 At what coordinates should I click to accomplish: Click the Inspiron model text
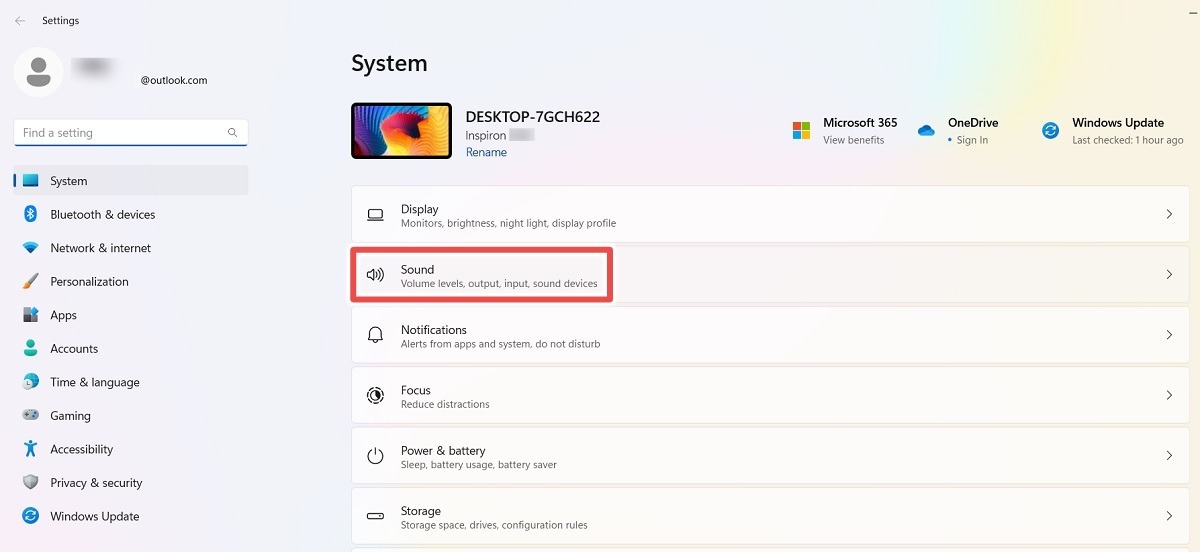point(485,135)
